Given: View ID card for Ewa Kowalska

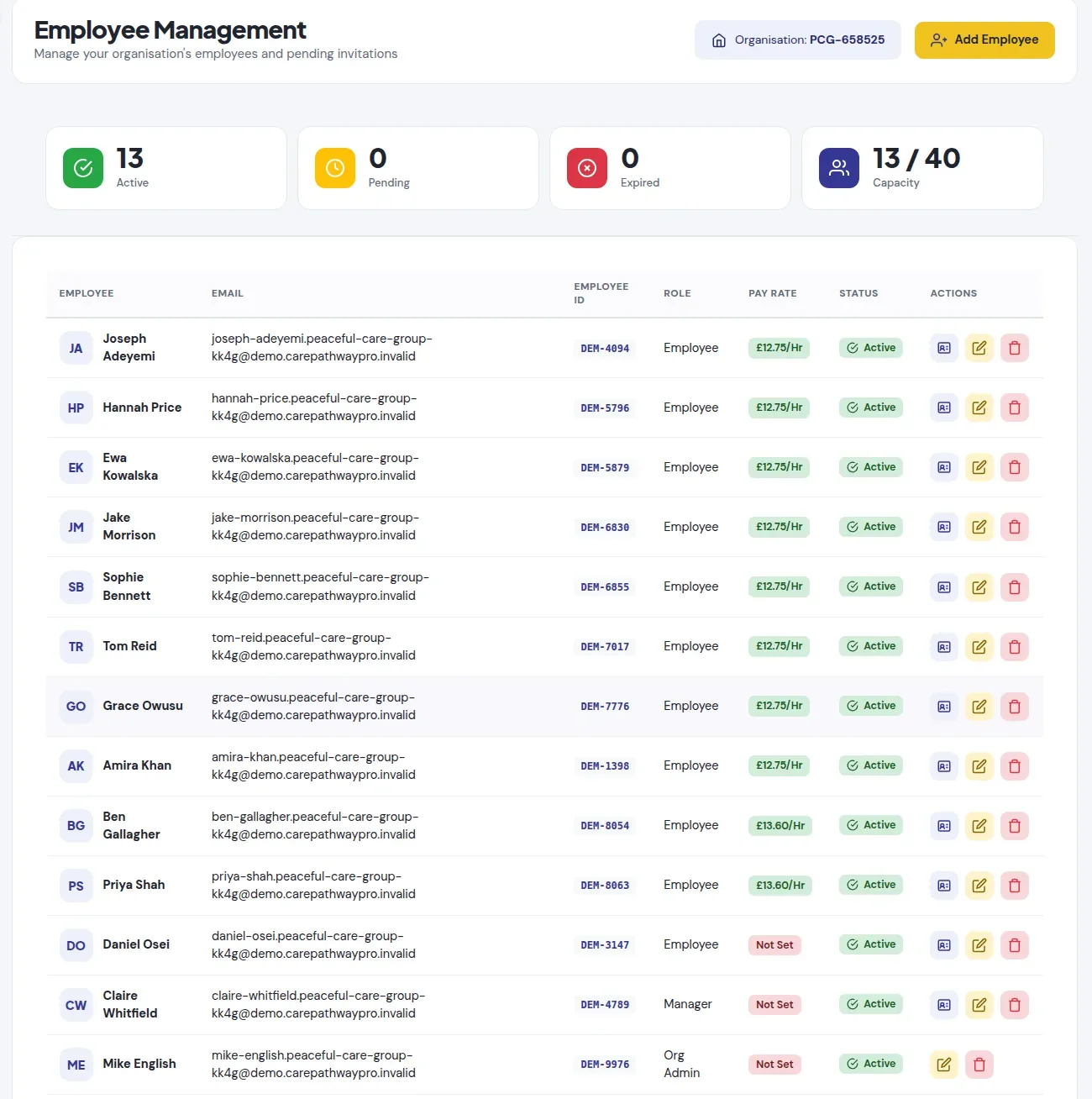Looking at the screenshot, I should [944, 467].
